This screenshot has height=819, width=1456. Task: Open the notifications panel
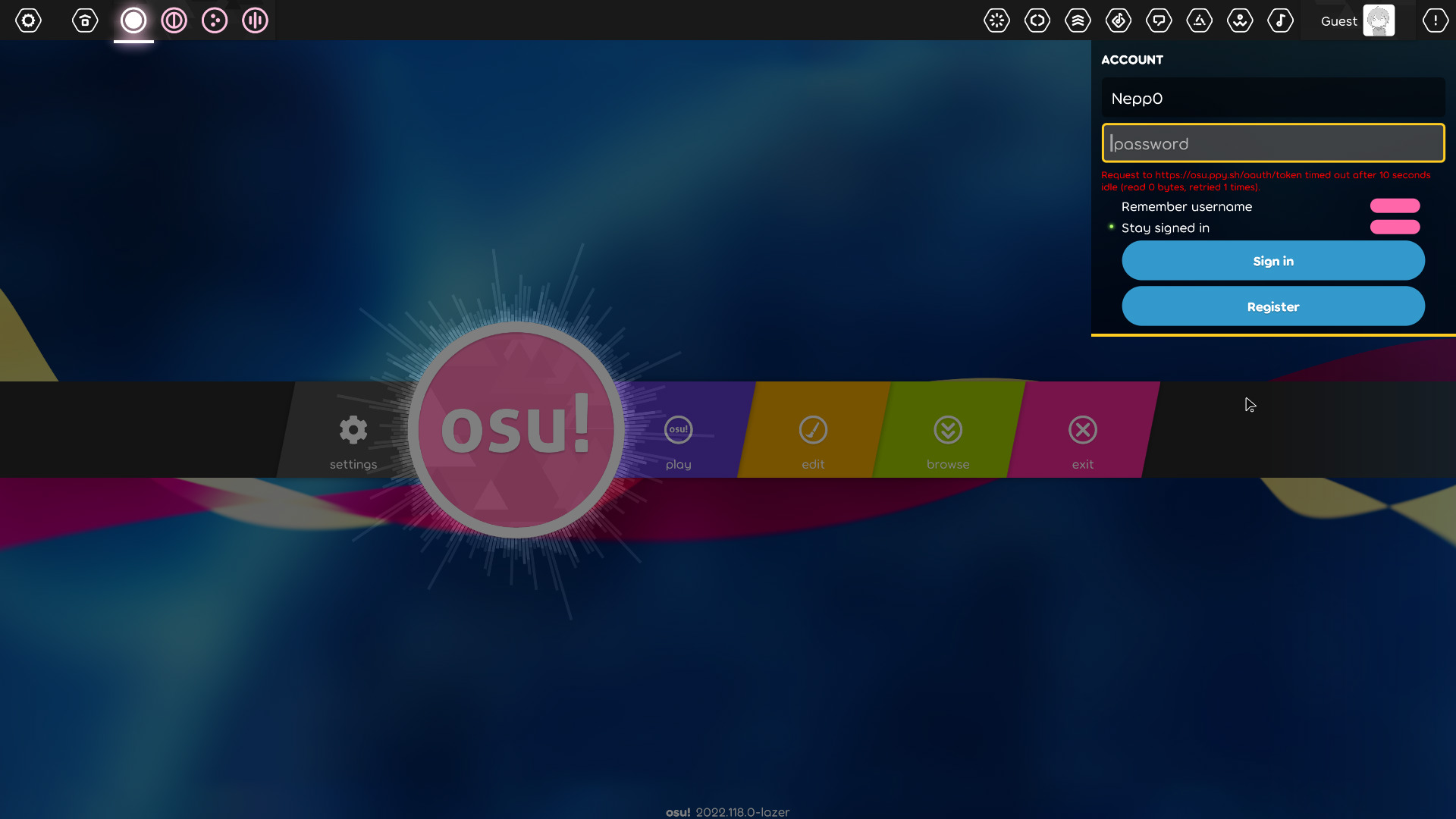coord(1436,20)
